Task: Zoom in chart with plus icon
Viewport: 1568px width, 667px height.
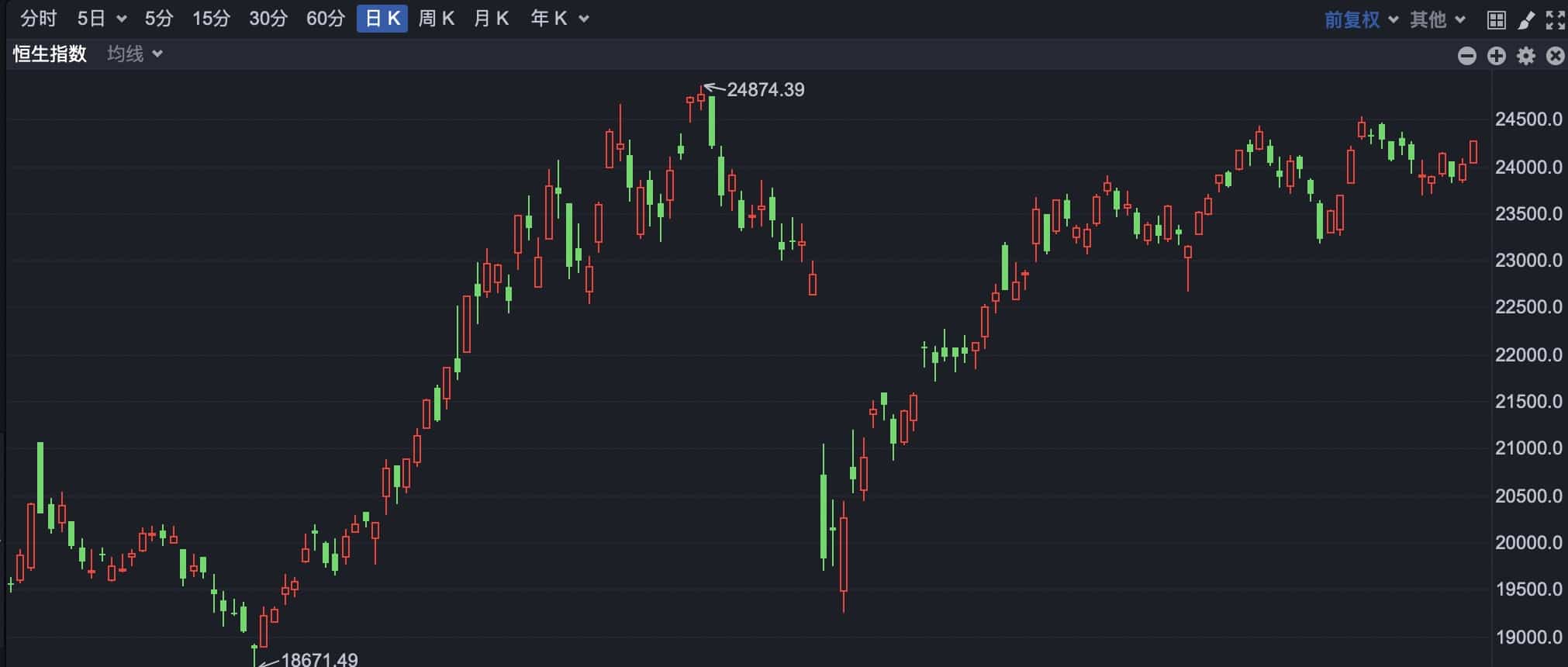Action: 1496,56
